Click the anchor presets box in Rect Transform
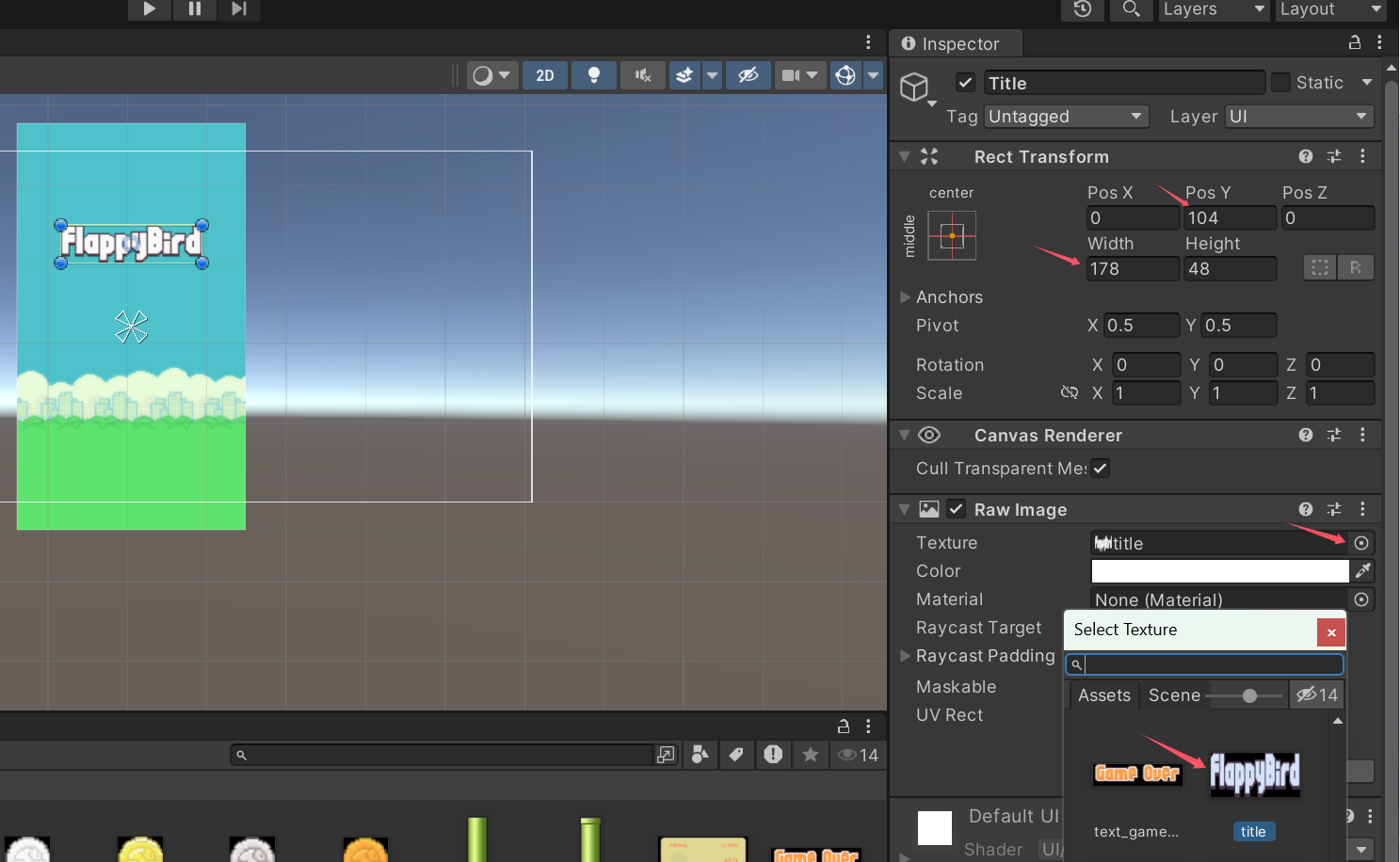The image size is (1400, 862). [952, 235]
